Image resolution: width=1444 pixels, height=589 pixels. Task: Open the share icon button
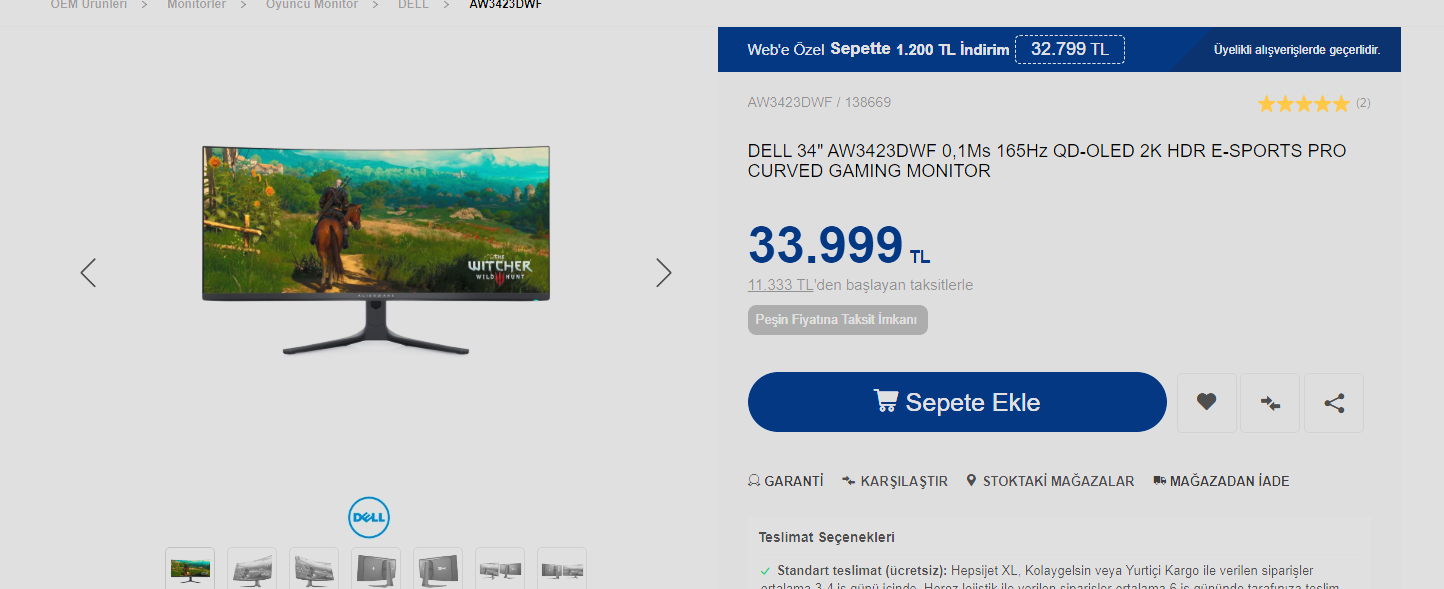(x=1334, y=402)
